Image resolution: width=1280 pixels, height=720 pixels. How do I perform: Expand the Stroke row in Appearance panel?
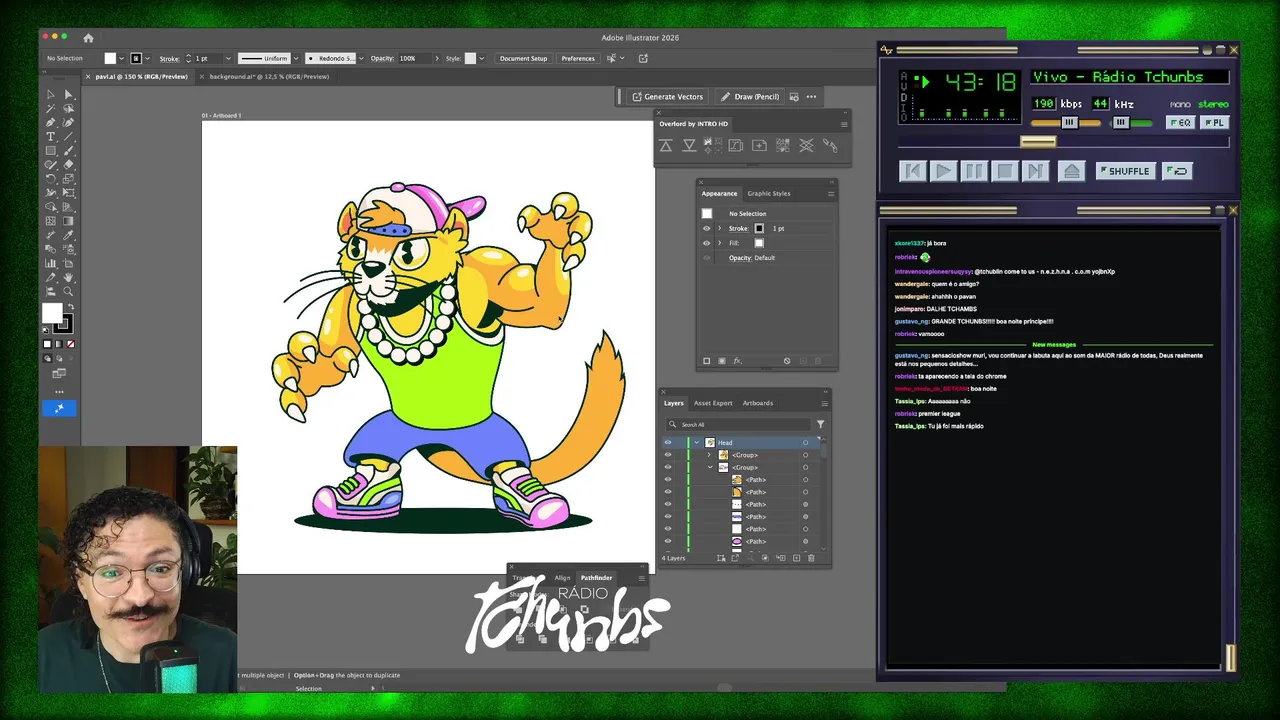click(719, 228)
